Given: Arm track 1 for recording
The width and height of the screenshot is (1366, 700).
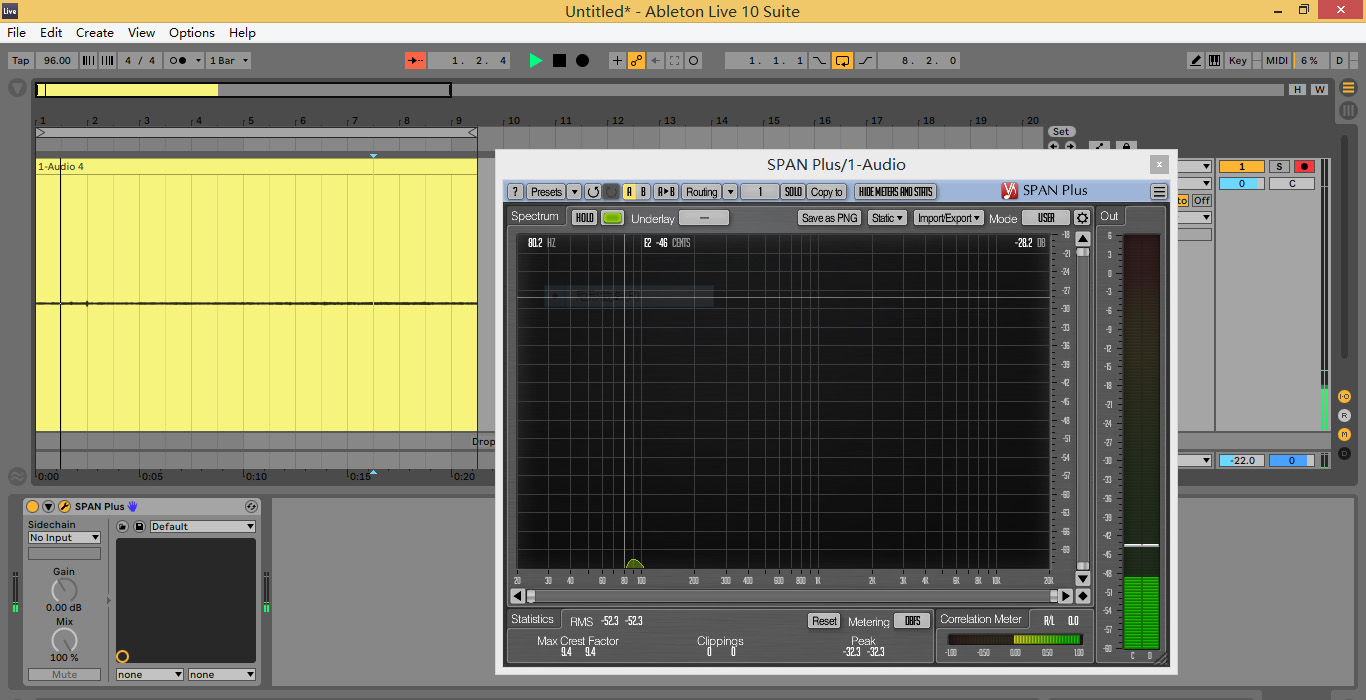Looking at the screenshot, I should [x=1304, y=167].
